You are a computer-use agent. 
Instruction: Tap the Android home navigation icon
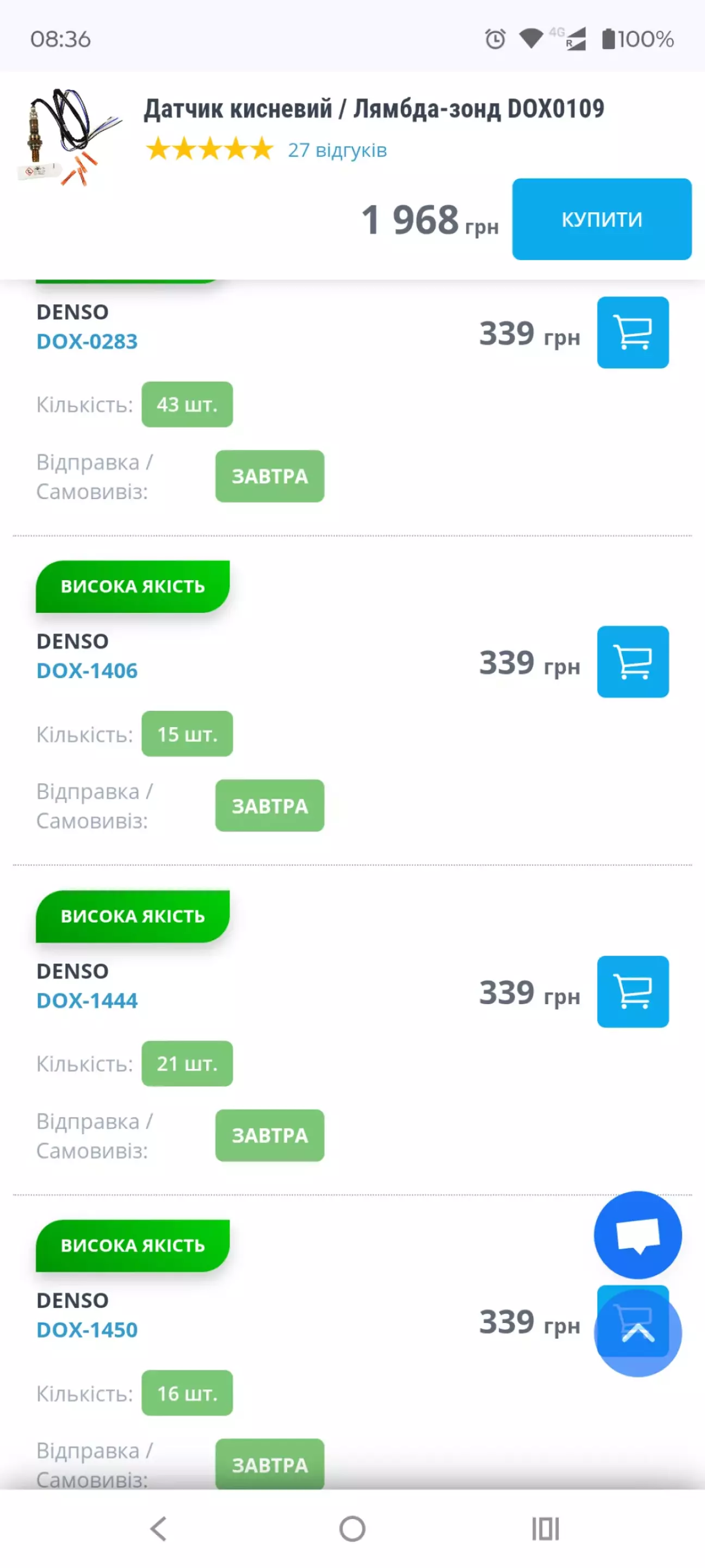coord(352,1528)
